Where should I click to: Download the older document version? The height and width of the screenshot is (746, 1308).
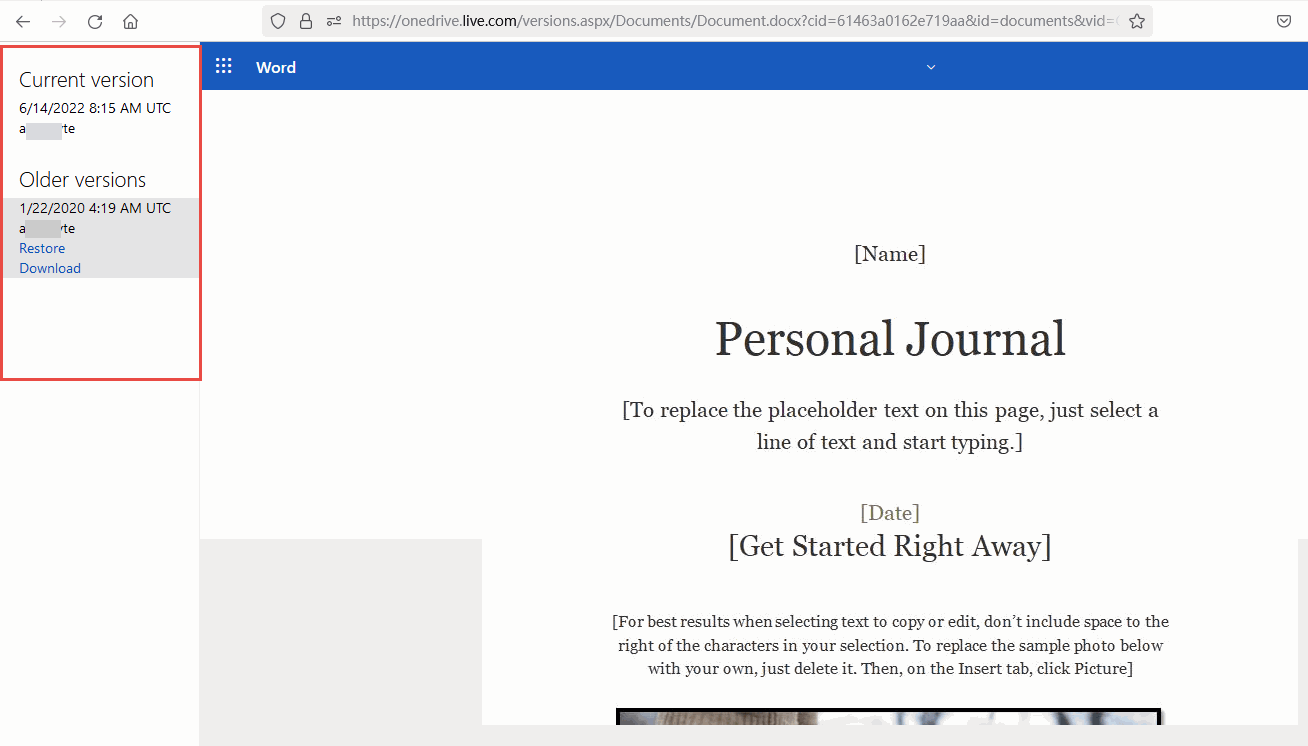click(x=50, y=268)
